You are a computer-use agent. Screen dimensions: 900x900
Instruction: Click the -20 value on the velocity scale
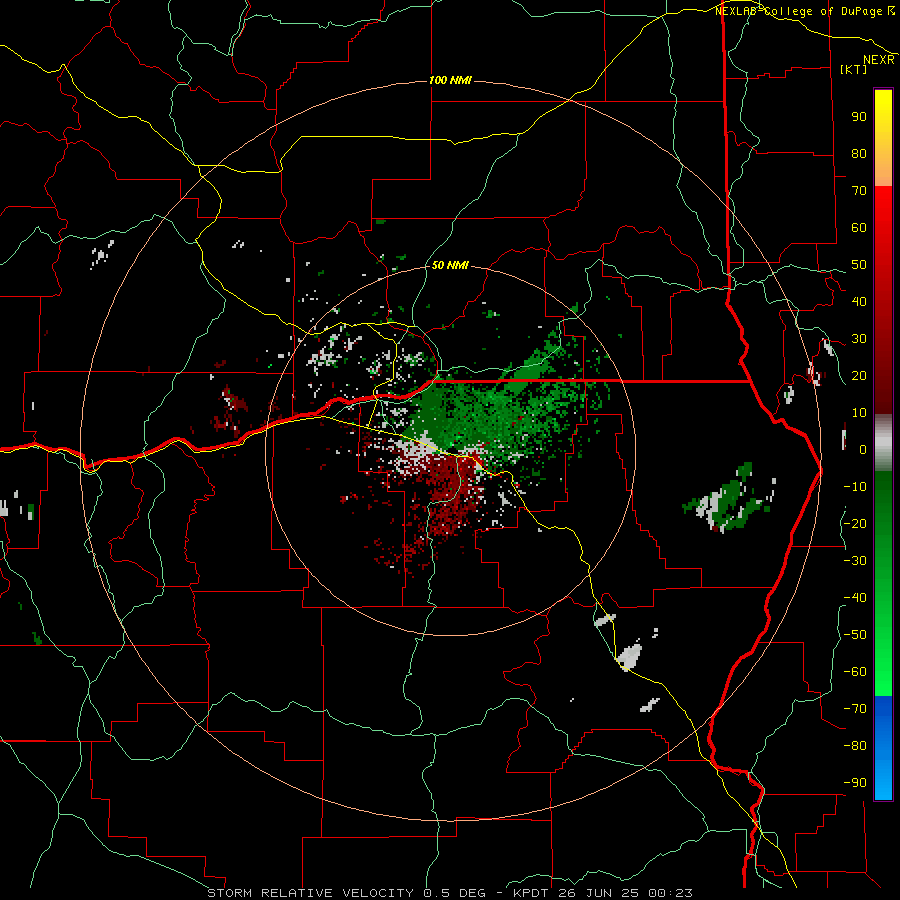click(x=855, y=523)
